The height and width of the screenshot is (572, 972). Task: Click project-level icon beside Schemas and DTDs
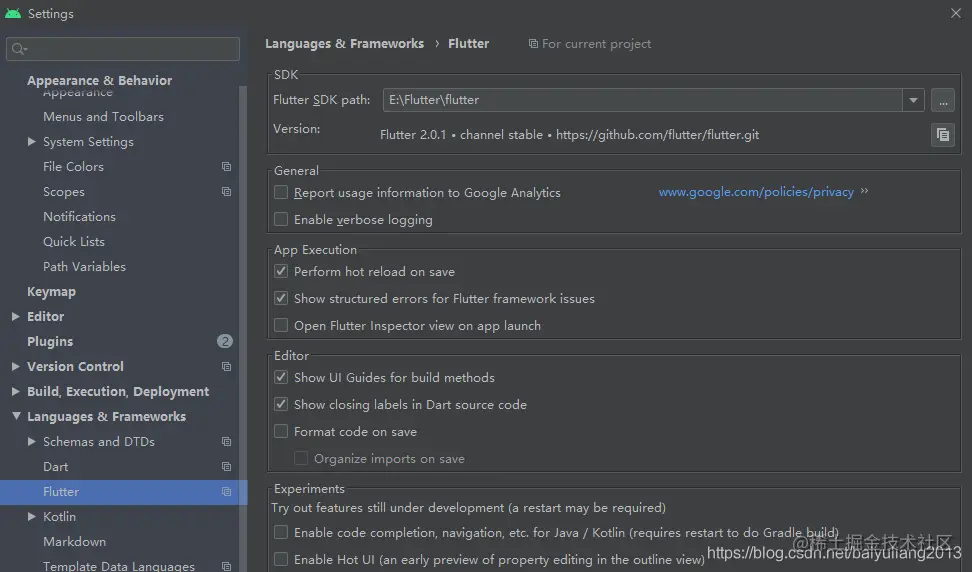click(226, 441)
